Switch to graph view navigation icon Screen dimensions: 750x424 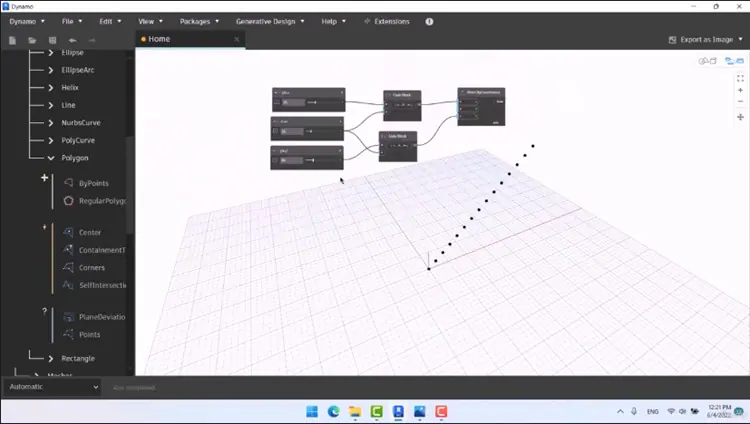pyautogui.click(x=734, y=61)
